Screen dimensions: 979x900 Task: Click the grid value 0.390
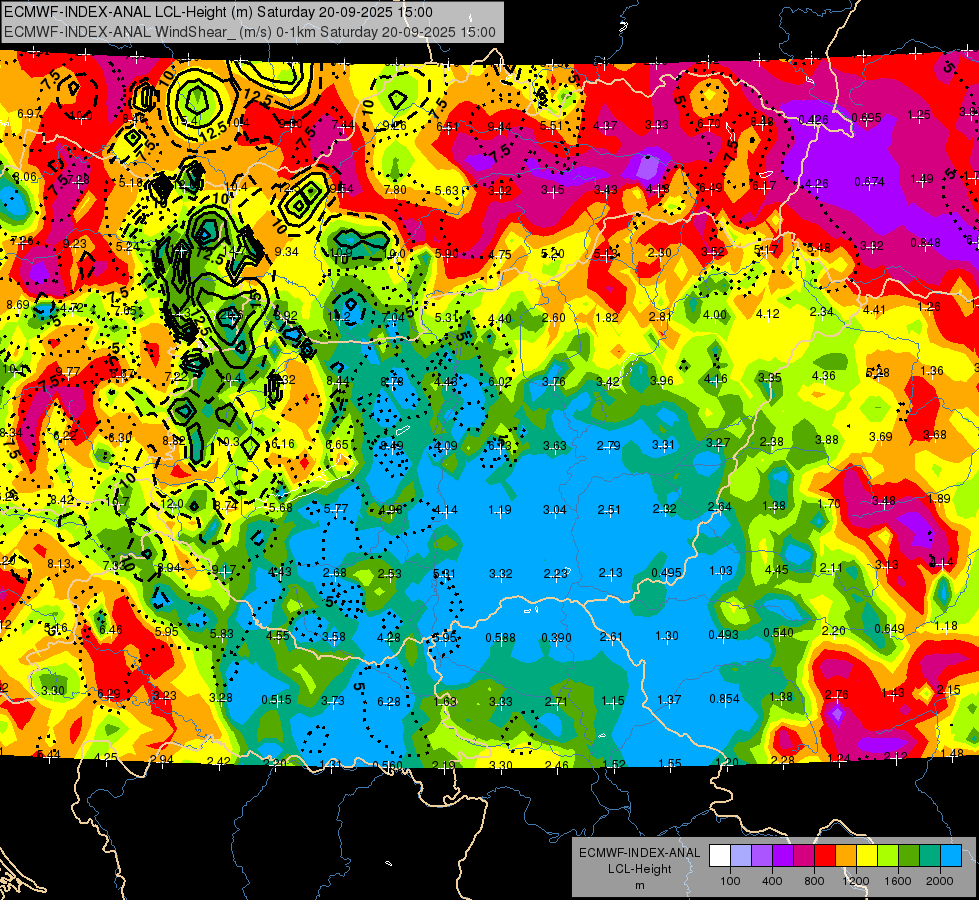[556, 638]
